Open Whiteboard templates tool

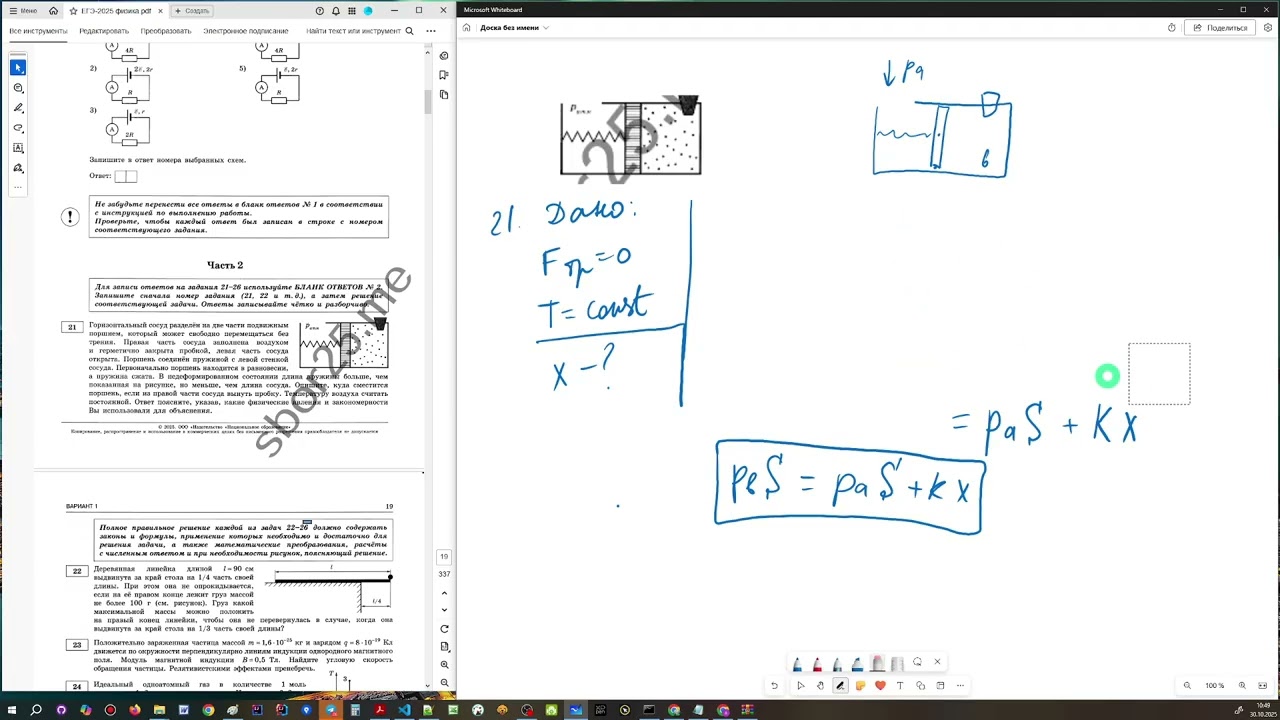point(940,686)
